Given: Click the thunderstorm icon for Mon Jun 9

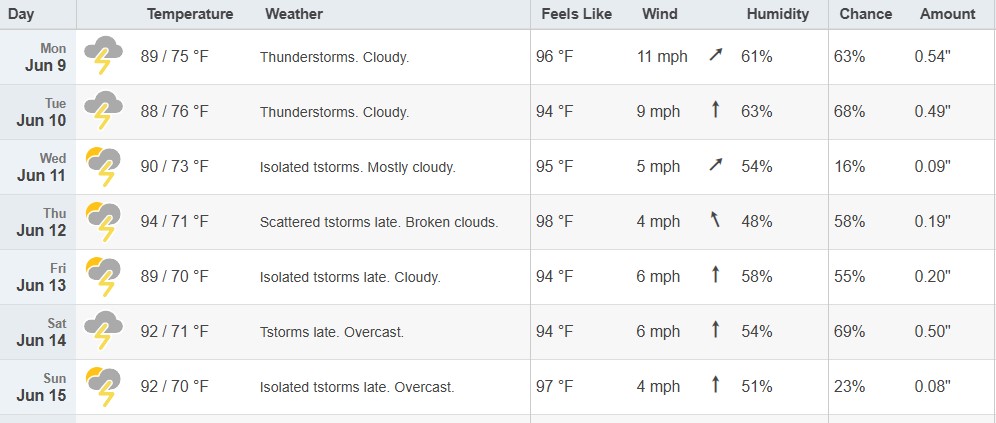Looking at the screenshot, I should (x=104, y=55).
